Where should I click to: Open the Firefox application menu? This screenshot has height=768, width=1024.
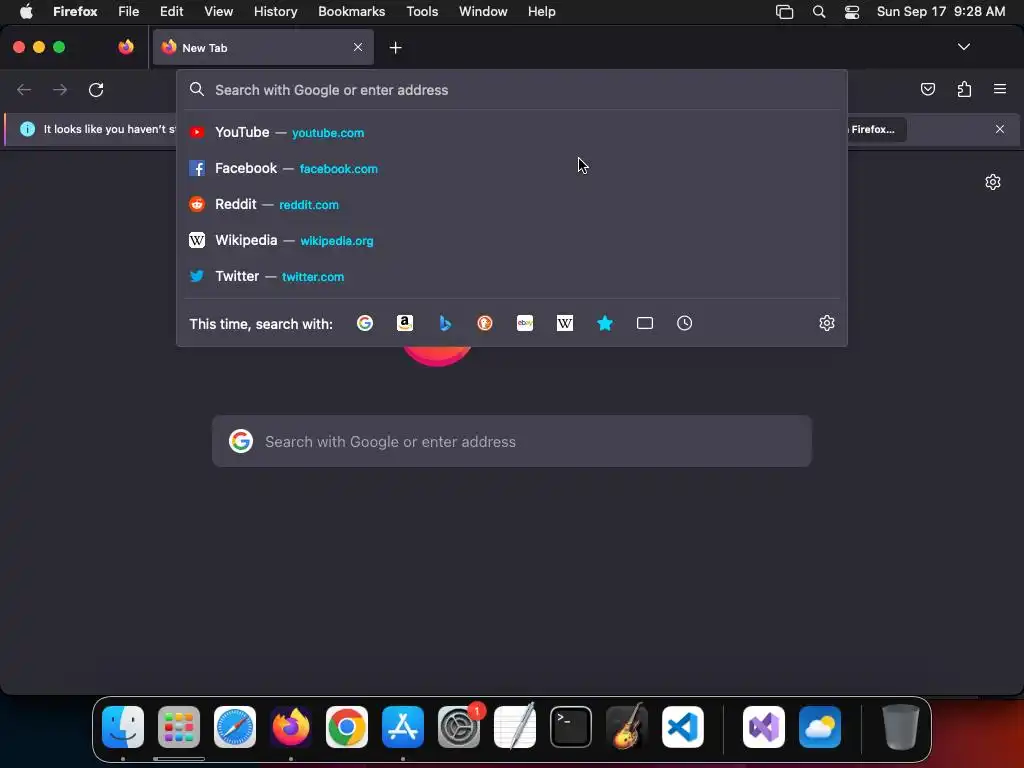pyautogui.click(x=1000, y=89)
